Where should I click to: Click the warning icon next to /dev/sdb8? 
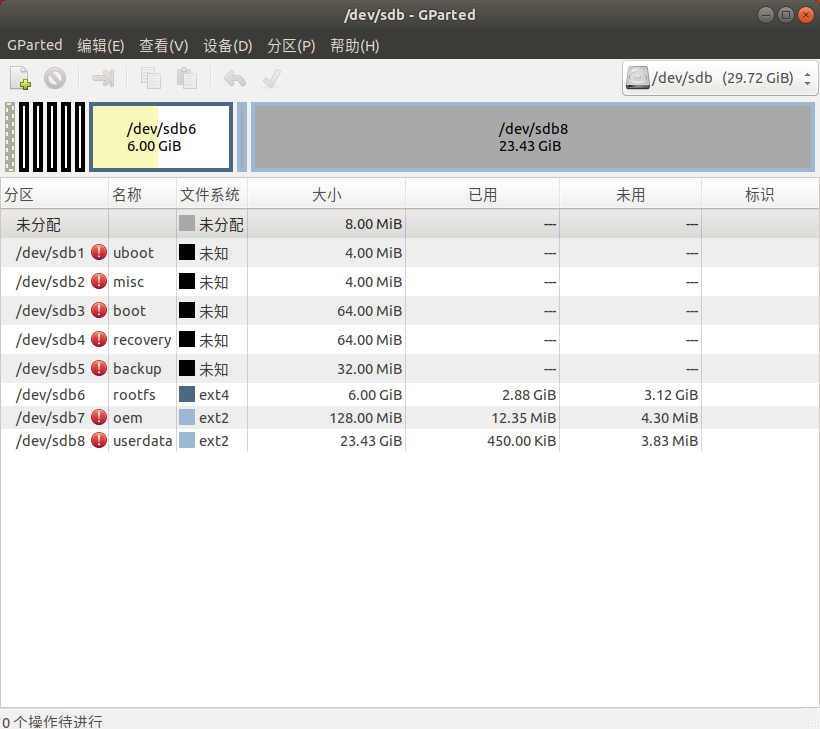coord(99,440)
